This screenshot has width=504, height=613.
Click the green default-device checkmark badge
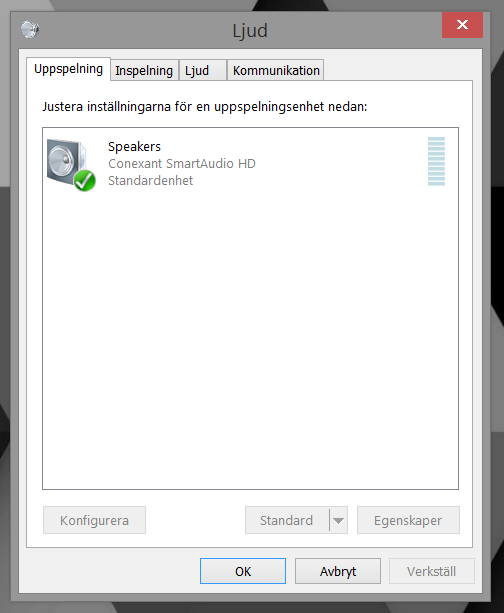point(84,181)
